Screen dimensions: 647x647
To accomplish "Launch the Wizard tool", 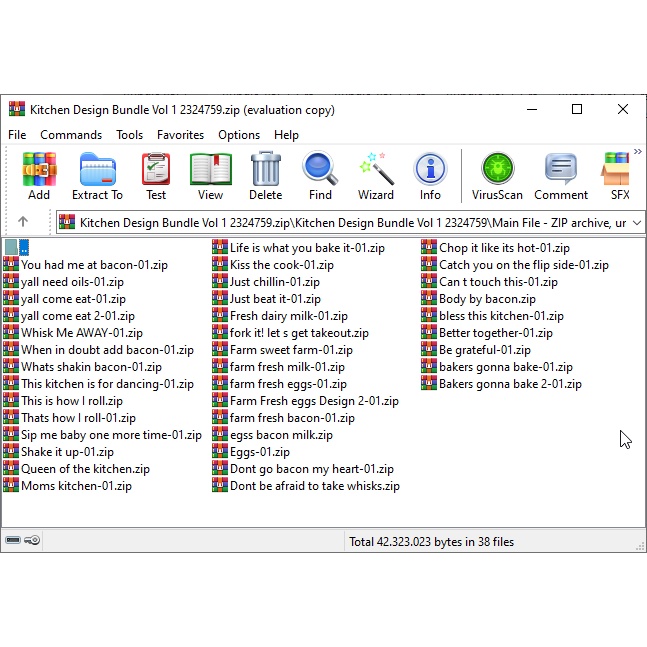I will 376,175.
